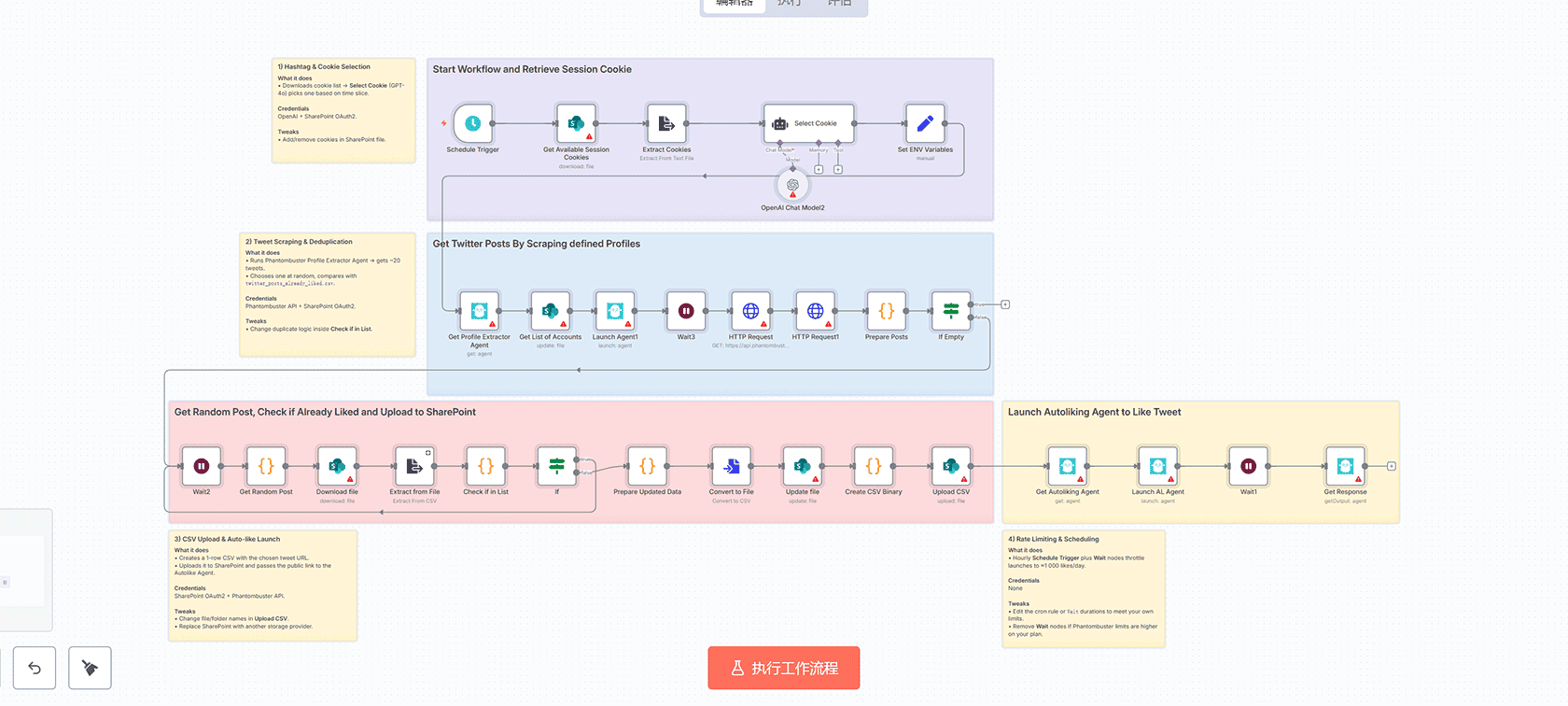Viewport: 1568px width, 706px height.
Task: Click the Set ENV Variables pencil node
Action: (x=925, y=123)
